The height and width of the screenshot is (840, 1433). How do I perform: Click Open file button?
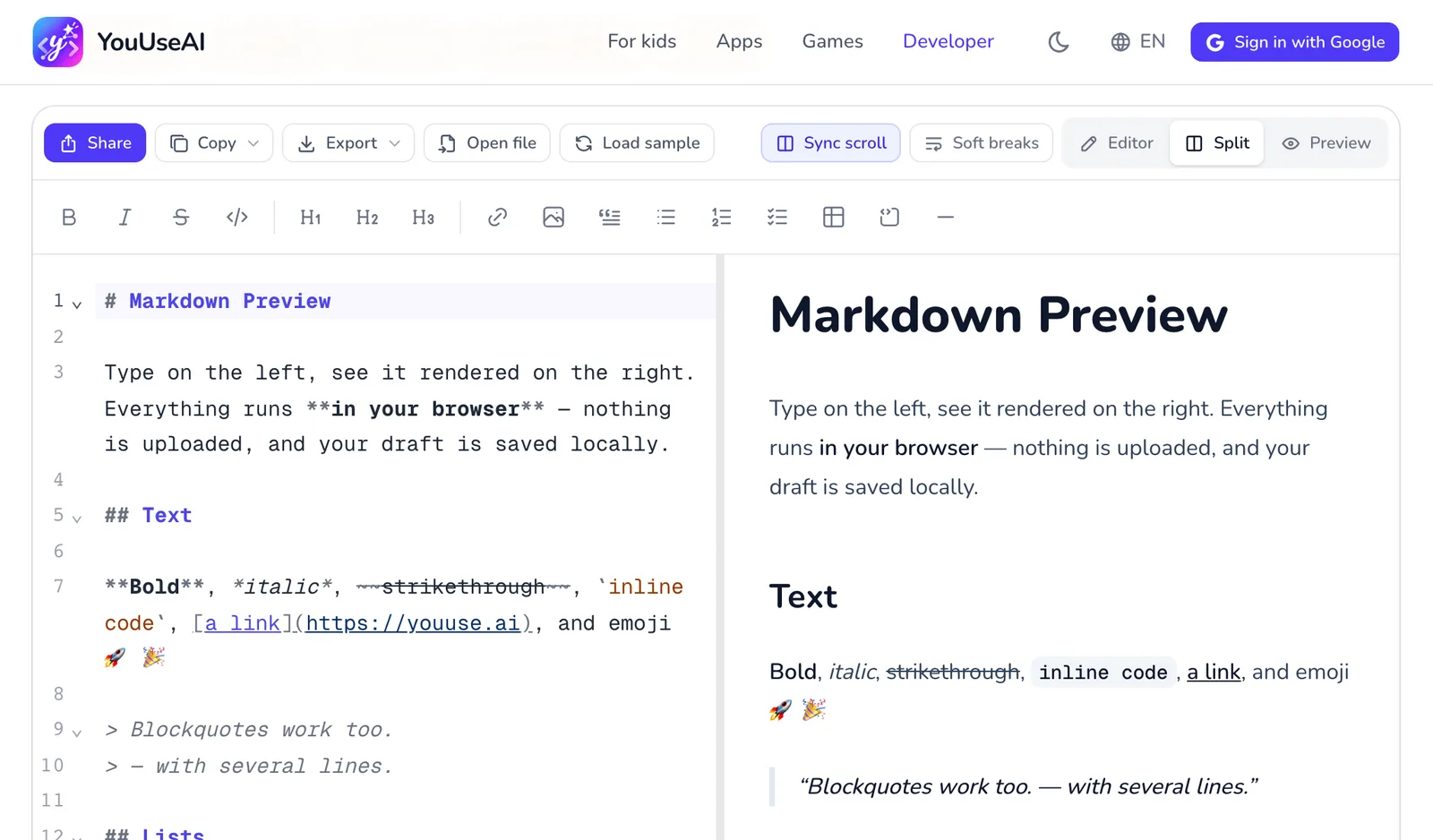tap(487, 143)
